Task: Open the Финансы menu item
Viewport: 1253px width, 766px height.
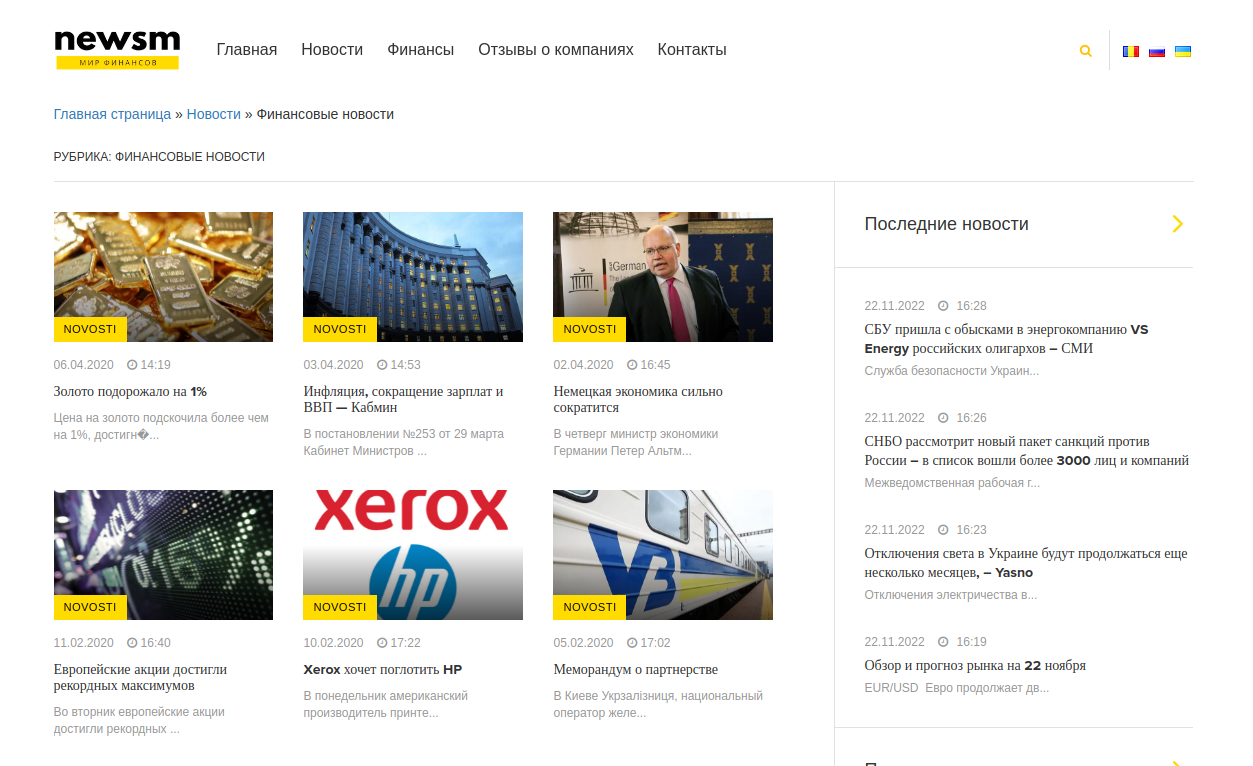Action: pyautogui.click(x=420, y=50)
